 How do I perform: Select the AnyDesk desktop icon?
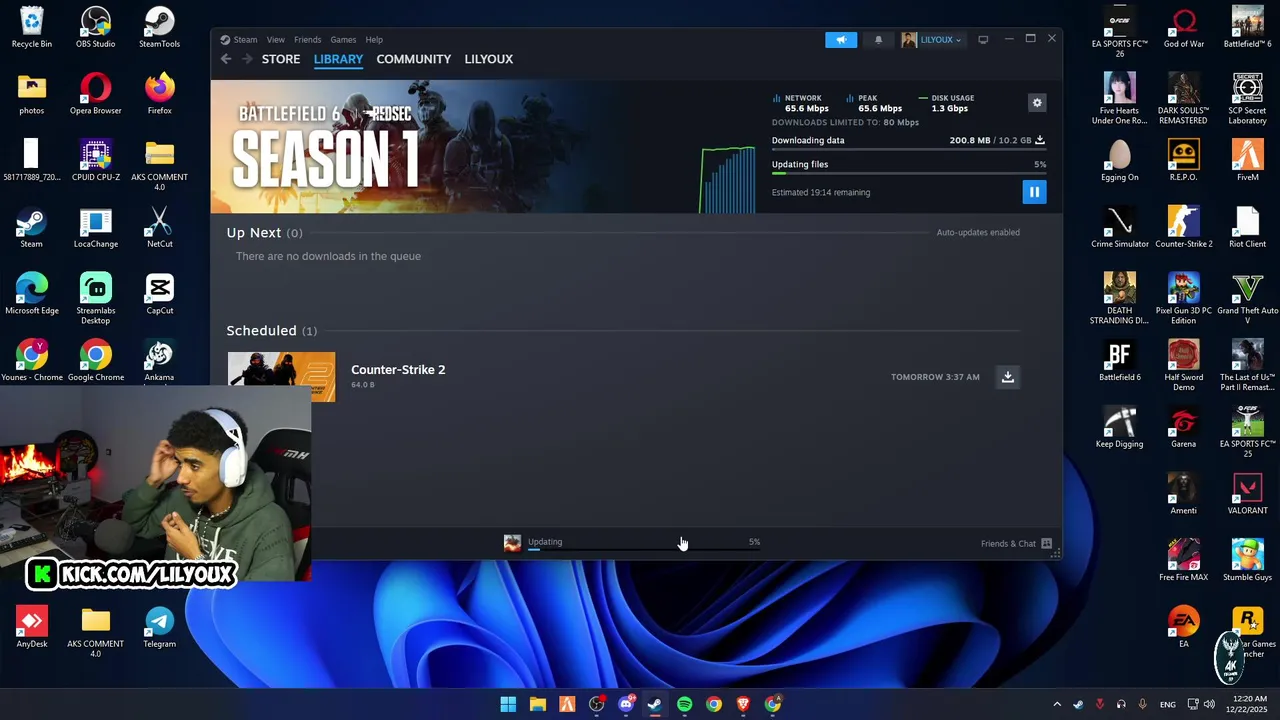coord(32,627)
